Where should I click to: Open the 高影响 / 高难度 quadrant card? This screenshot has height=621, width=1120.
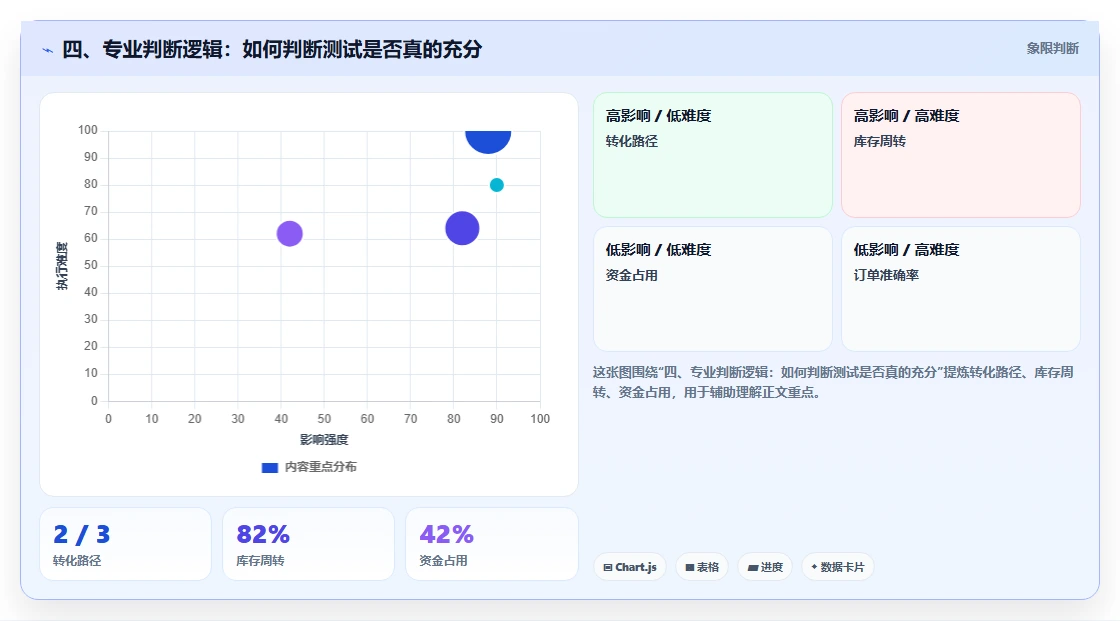pos(961,155)
